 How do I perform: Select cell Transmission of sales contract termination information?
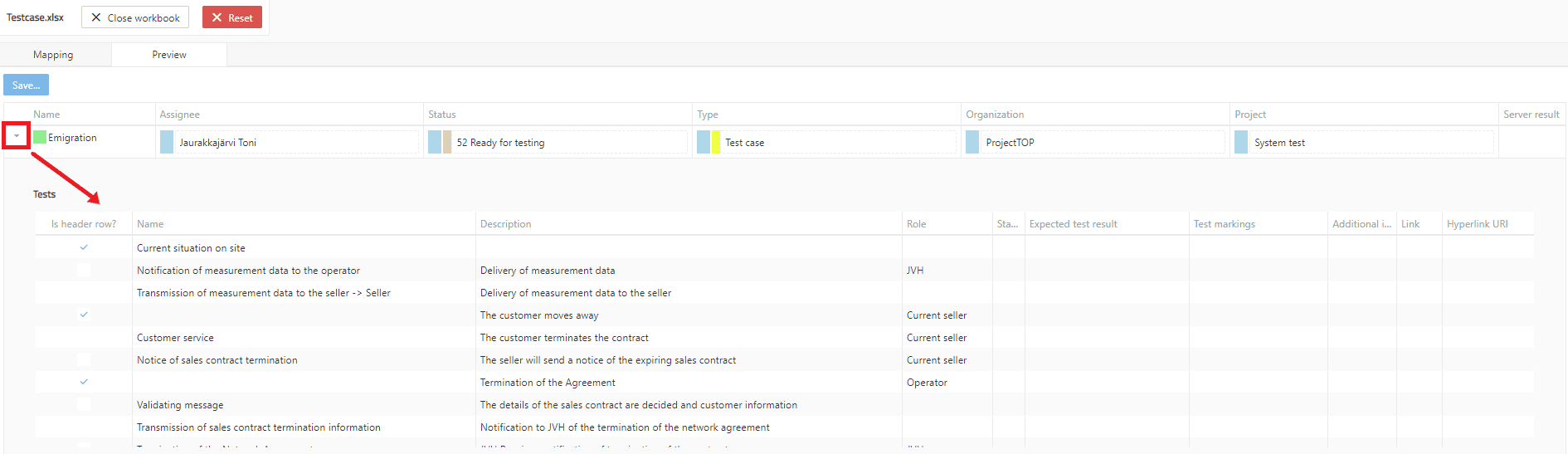[x=304, y=427]
